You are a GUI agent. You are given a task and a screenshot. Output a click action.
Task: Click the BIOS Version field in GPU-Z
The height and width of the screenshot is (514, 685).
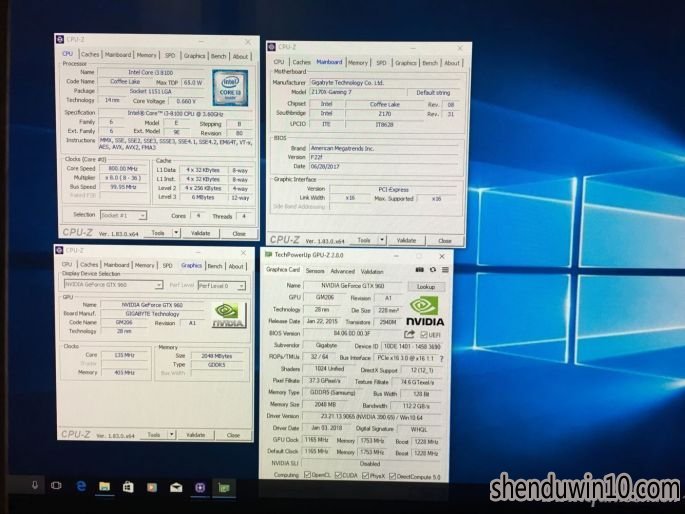coord(352,333)
